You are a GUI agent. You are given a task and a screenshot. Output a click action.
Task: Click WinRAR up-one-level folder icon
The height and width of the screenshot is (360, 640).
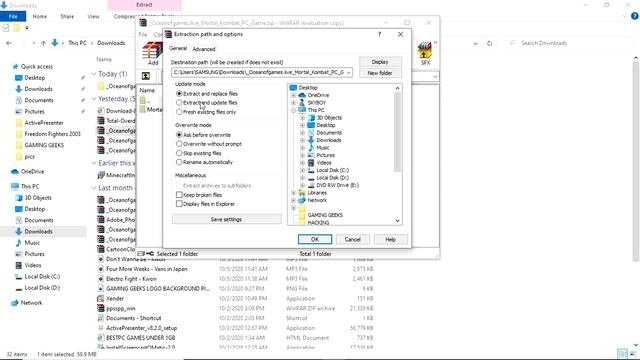(x=146, y=76)
